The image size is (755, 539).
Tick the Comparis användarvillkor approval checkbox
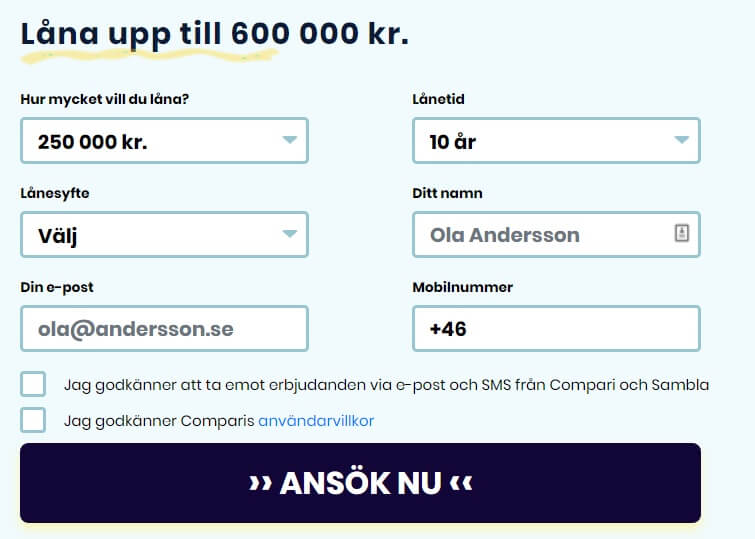click(33, 420)
